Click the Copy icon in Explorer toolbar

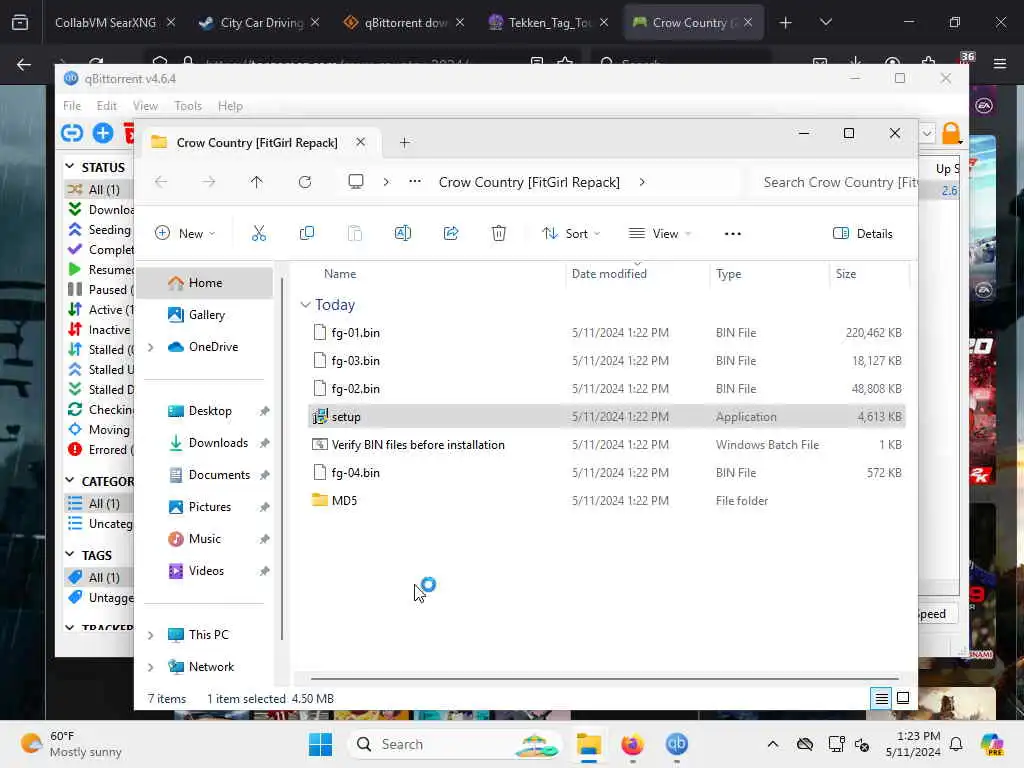pyautogui.click(x=306, y=233)
